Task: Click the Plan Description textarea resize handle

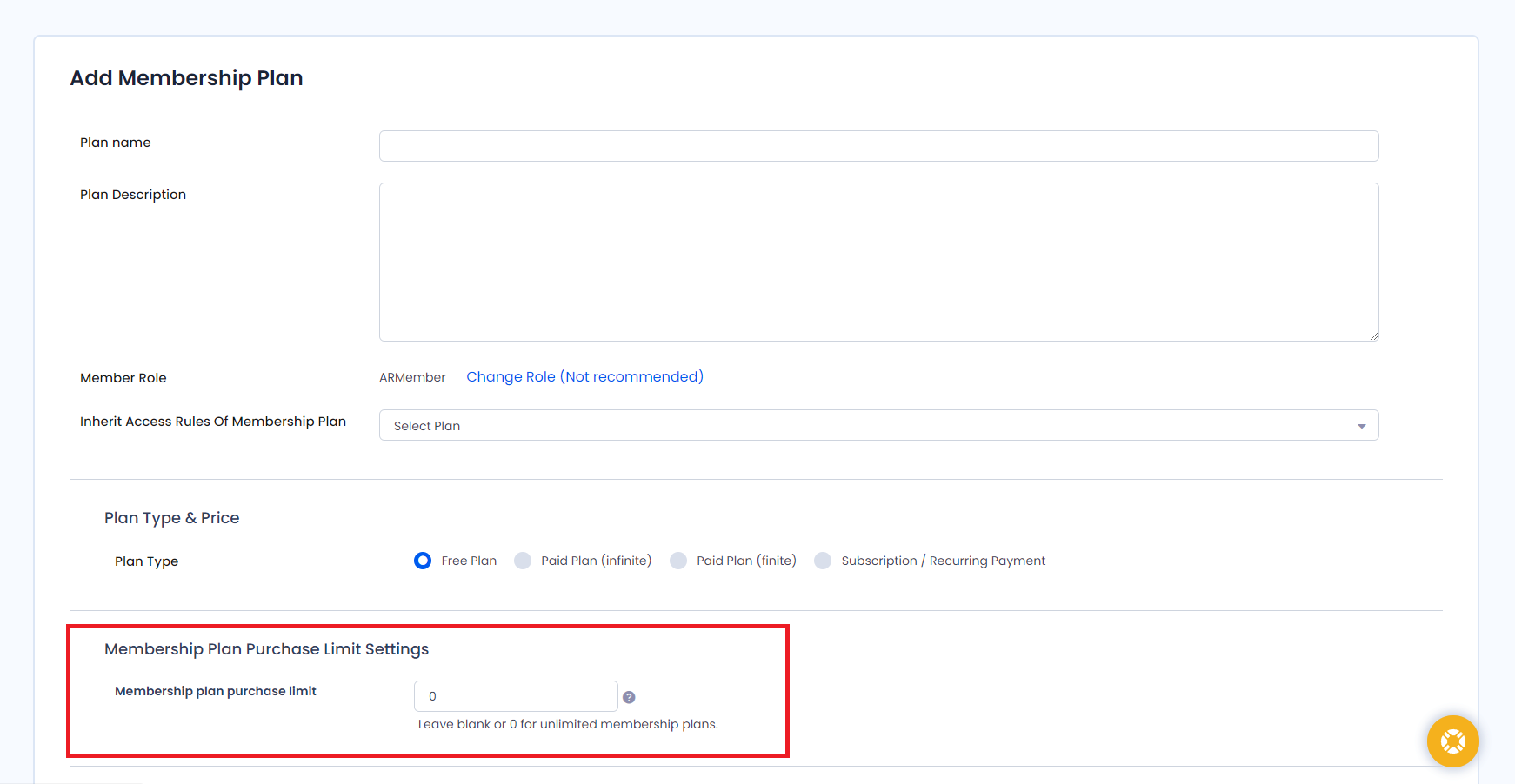Action: [x=1373, y=336]
